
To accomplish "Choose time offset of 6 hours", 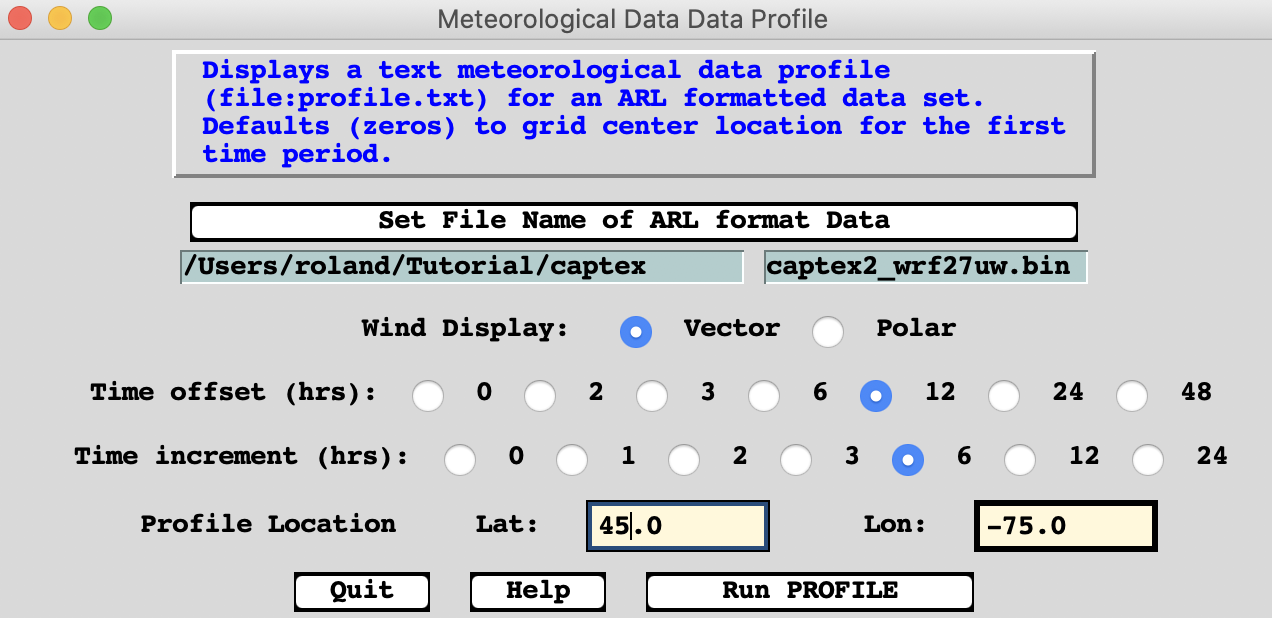I will point(764,395).
